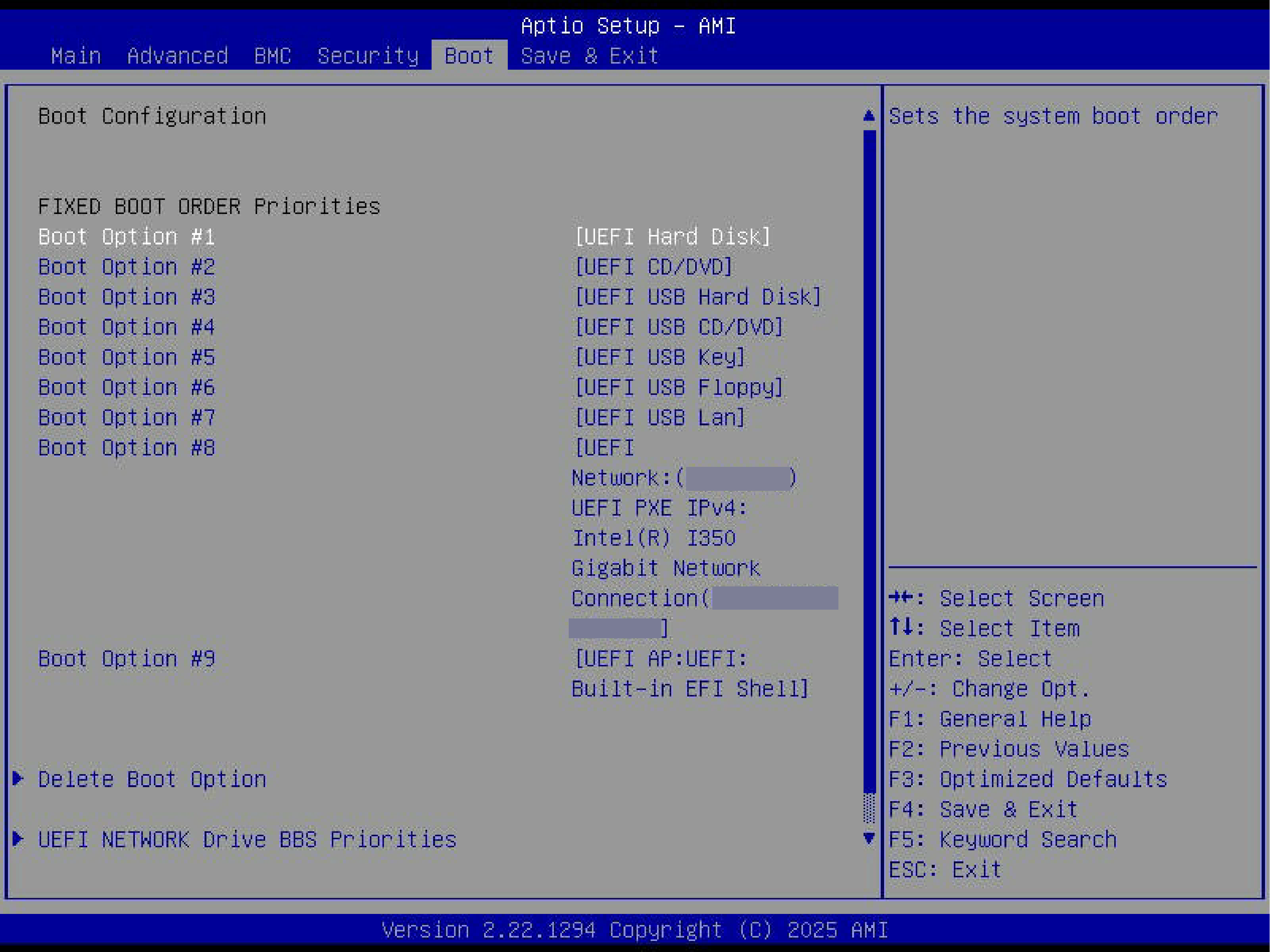Change the [UEFI Hard Disk] value
This screenshot has height=952, width=1270.
click(x=672, y=236)
